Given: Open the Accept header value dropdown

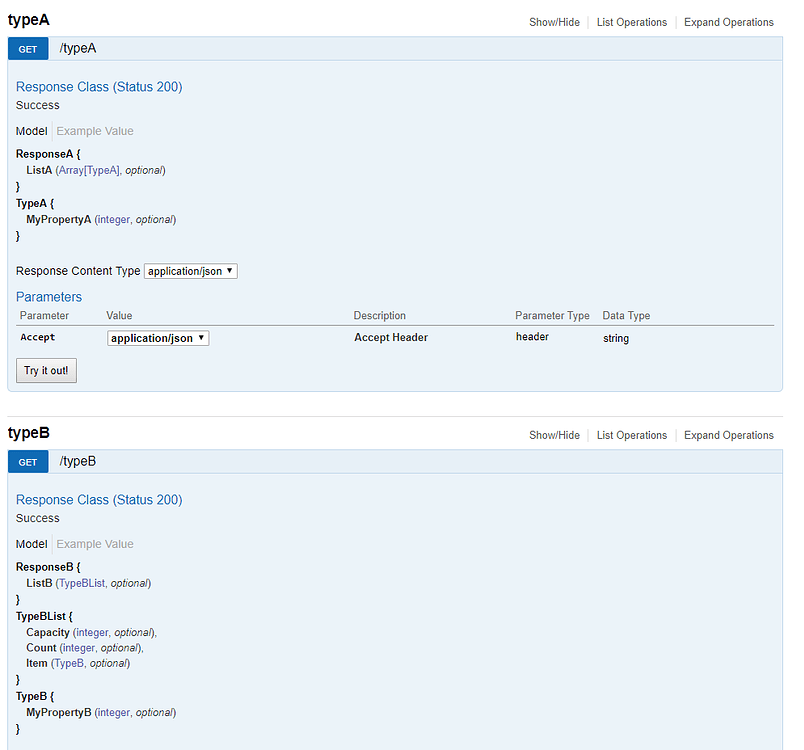Looking at the screenshot, I should click(x=157, y=338).
